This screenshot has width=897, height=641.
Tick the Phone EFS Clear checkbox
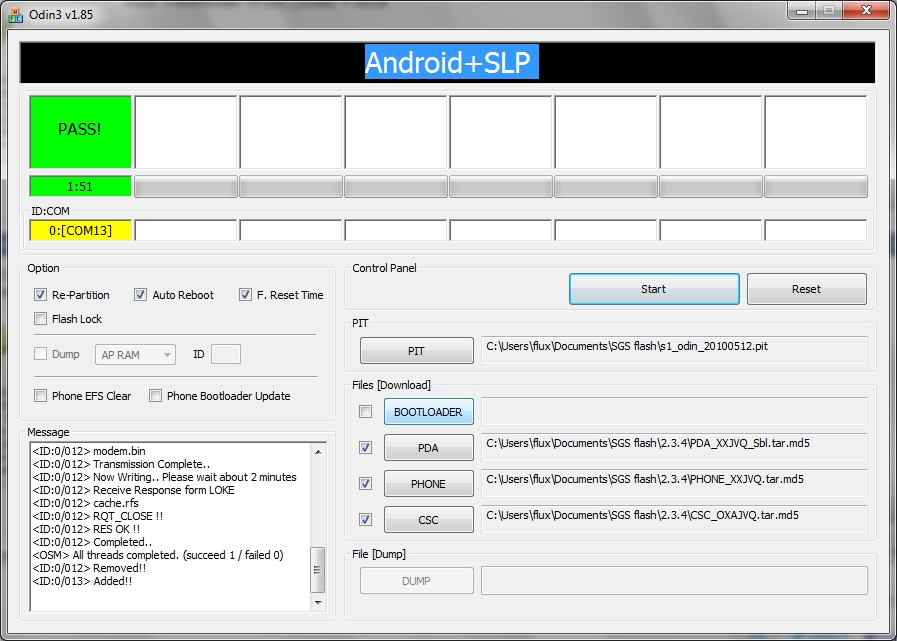[40, 395]
